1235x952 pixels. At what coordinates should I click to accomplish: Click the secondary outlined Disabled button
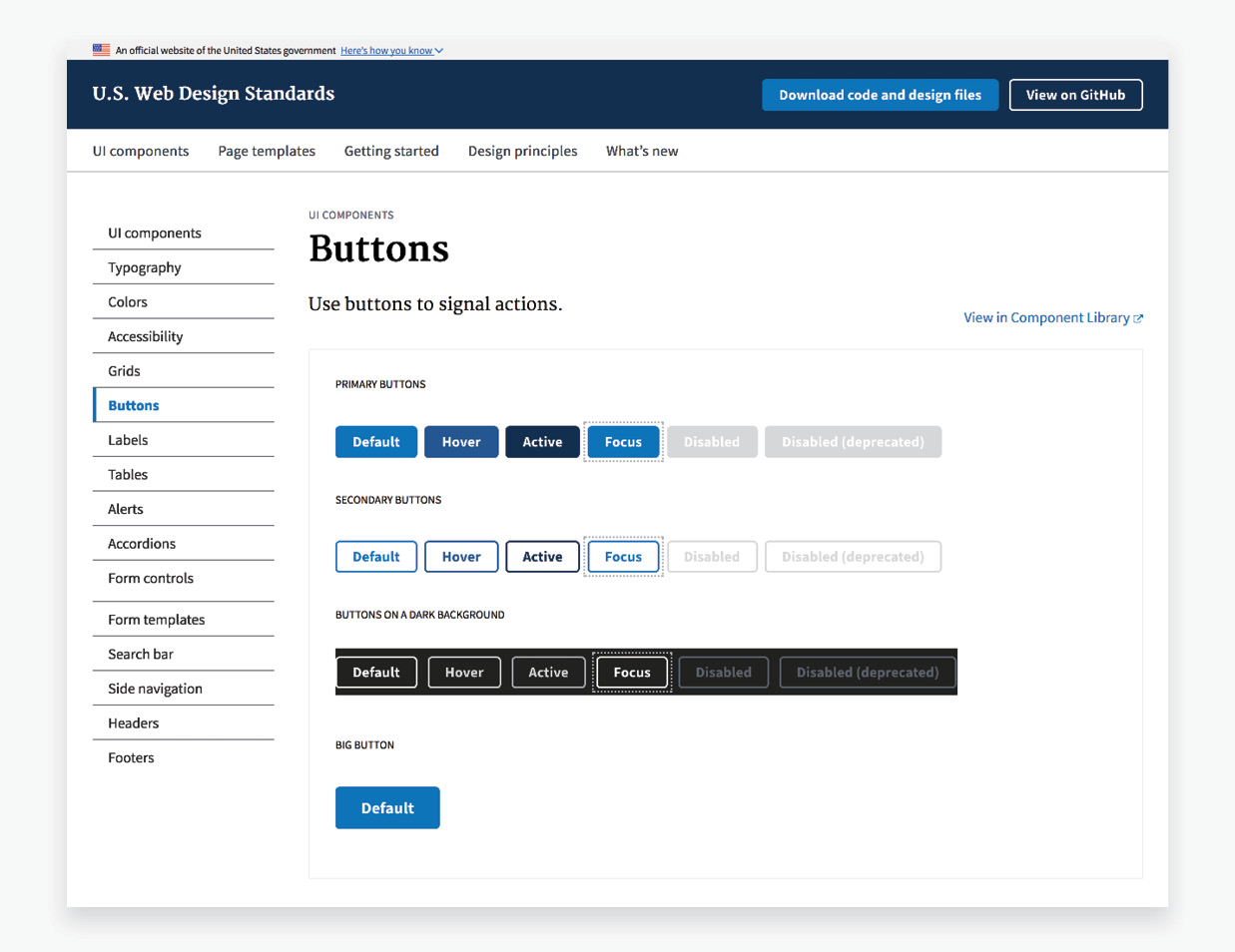point(712,557)
